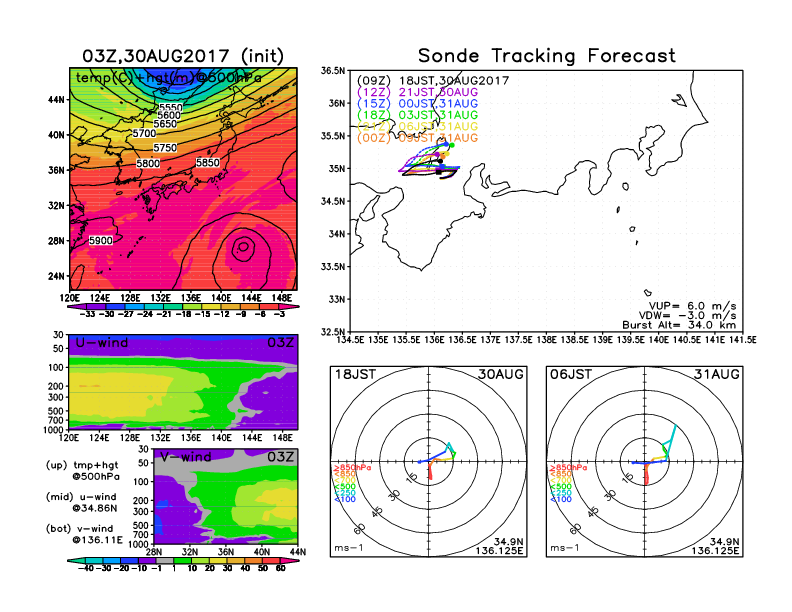The width and height of the screenshot is (792, 612).
Task: Click the '36.5N' latitude label on the track map
Action: tap(334, 71)
